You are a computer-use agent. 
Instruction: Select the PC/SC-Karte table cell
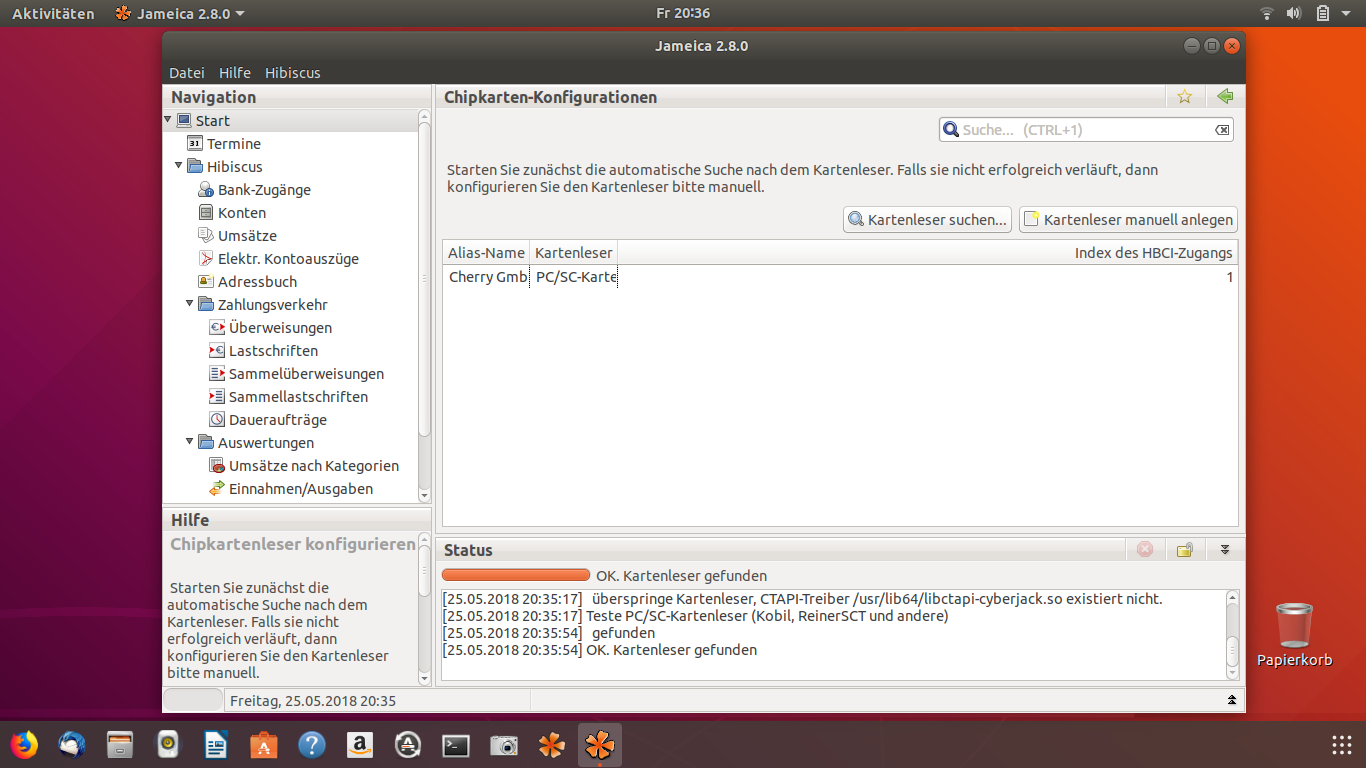[575, 277]
